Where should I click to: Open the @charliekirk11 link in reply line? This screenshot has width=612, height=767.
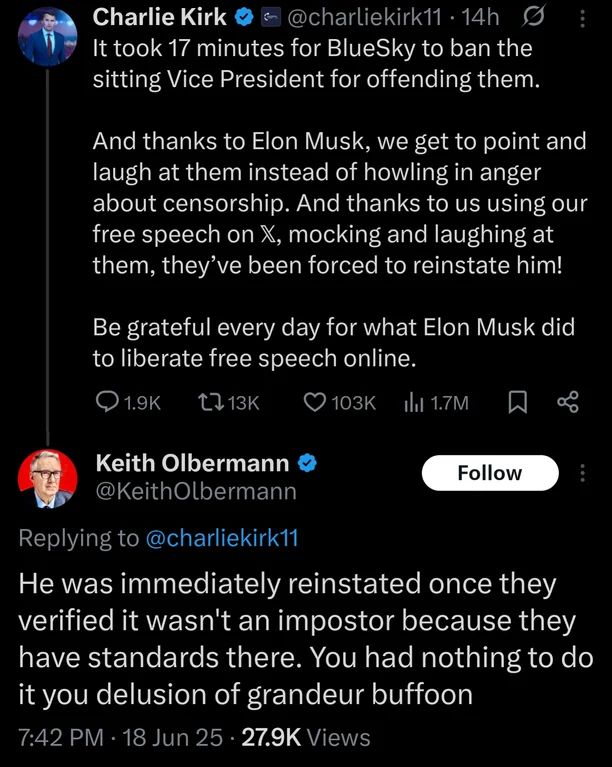tap(221, 538)
